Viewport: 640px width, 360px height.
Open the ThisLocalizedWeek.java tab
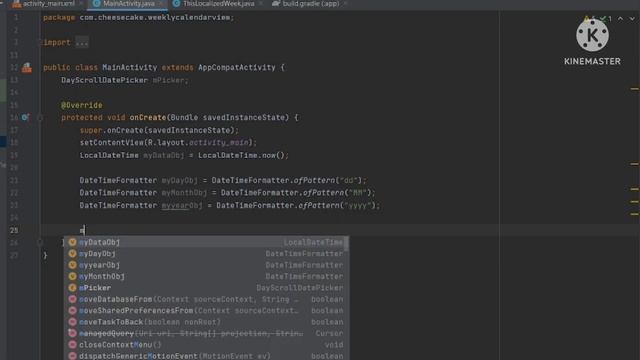click(218, 4)
